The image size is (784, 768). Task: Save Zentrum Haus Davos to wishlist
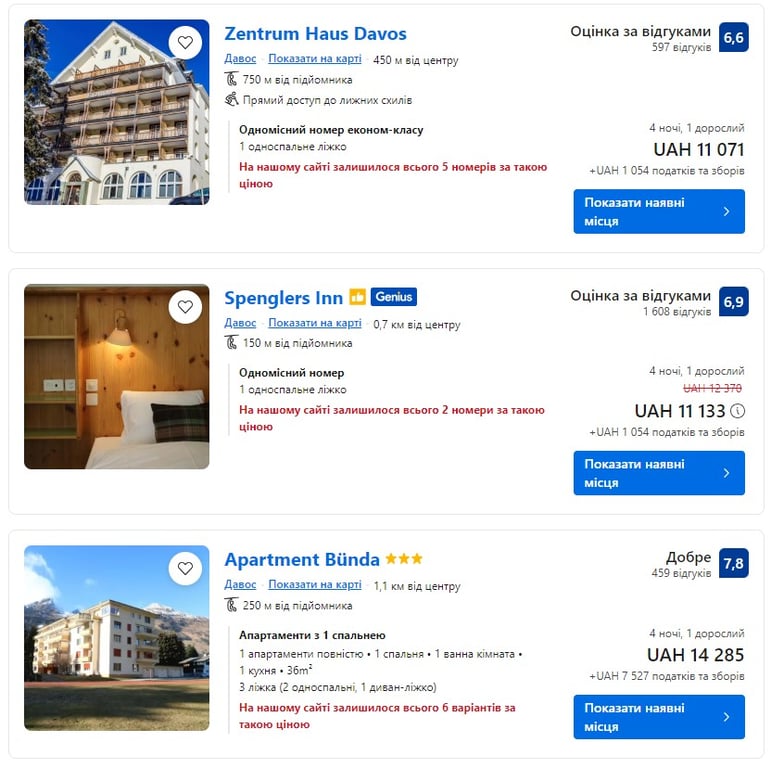coord(185,43)
